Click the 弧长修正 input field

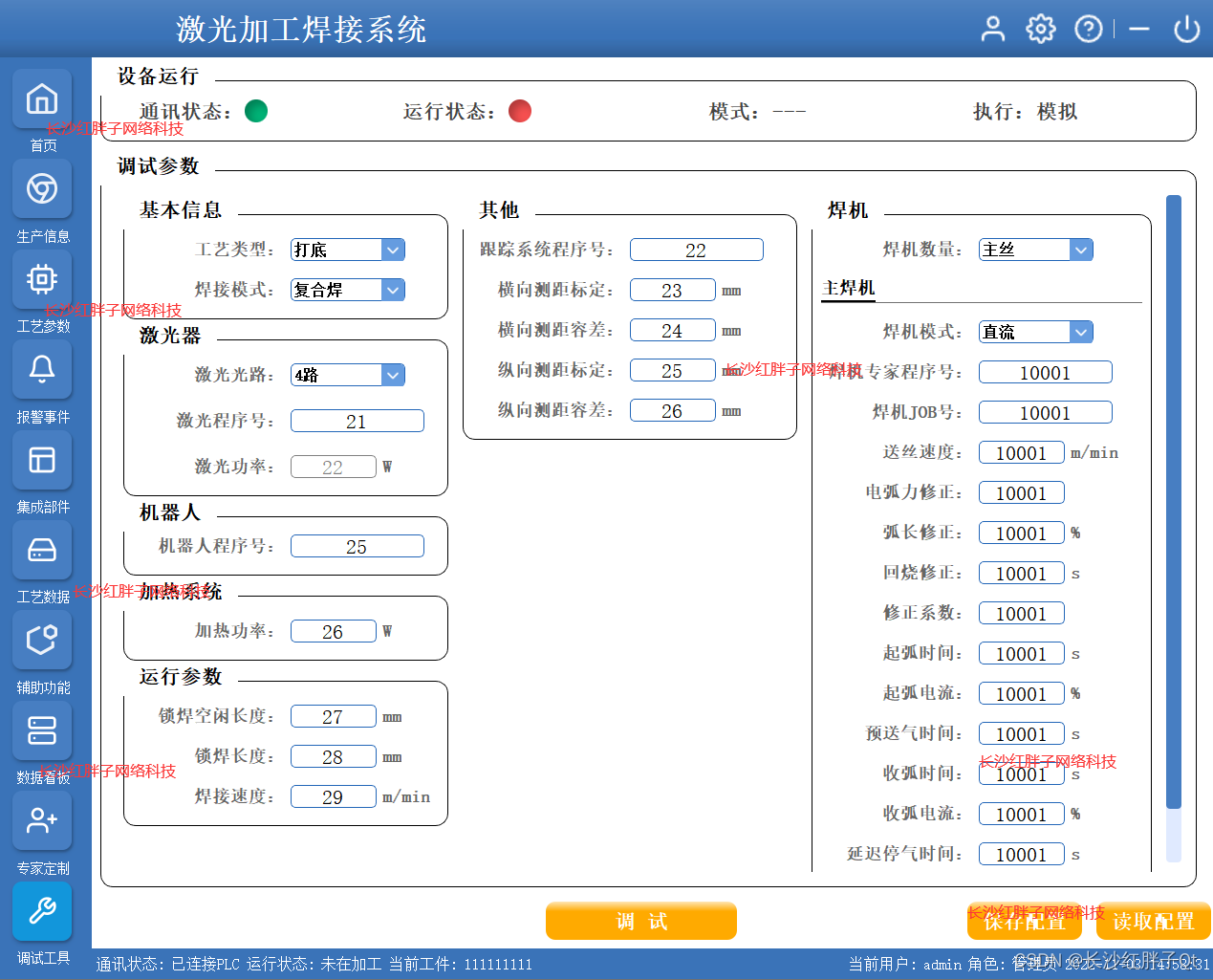point(1022,533)
